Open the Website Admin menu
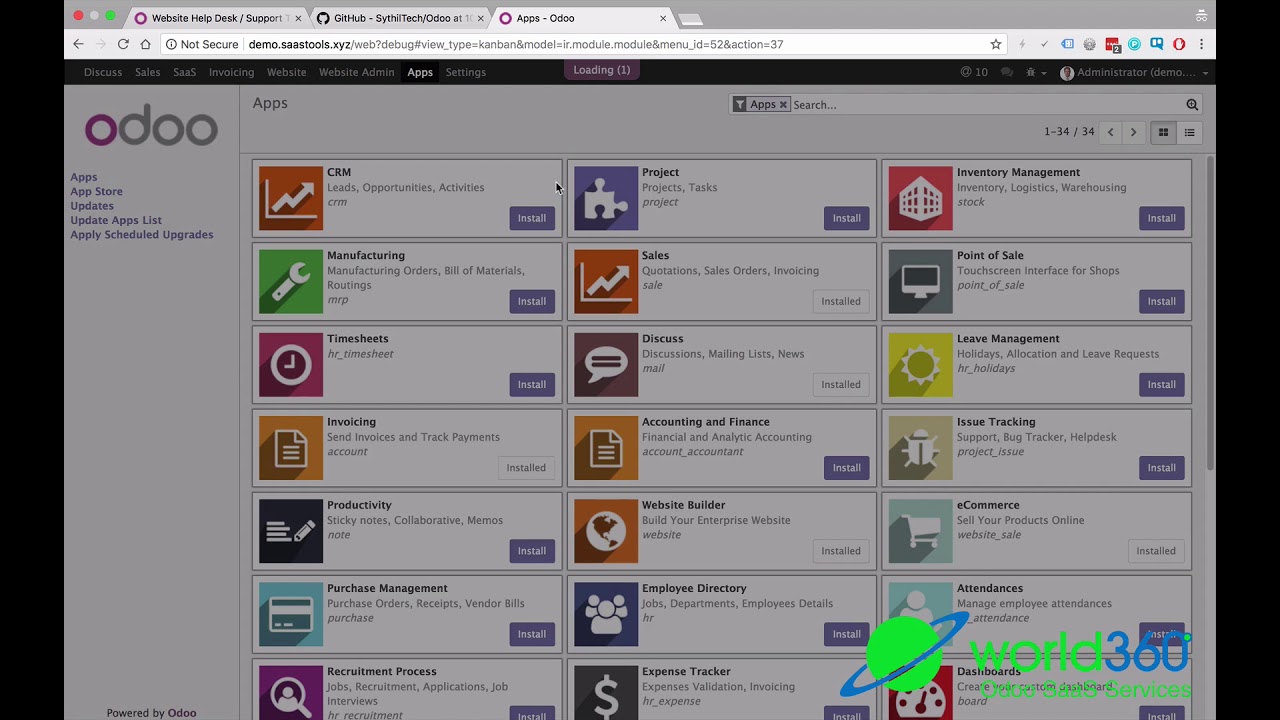 357,72
